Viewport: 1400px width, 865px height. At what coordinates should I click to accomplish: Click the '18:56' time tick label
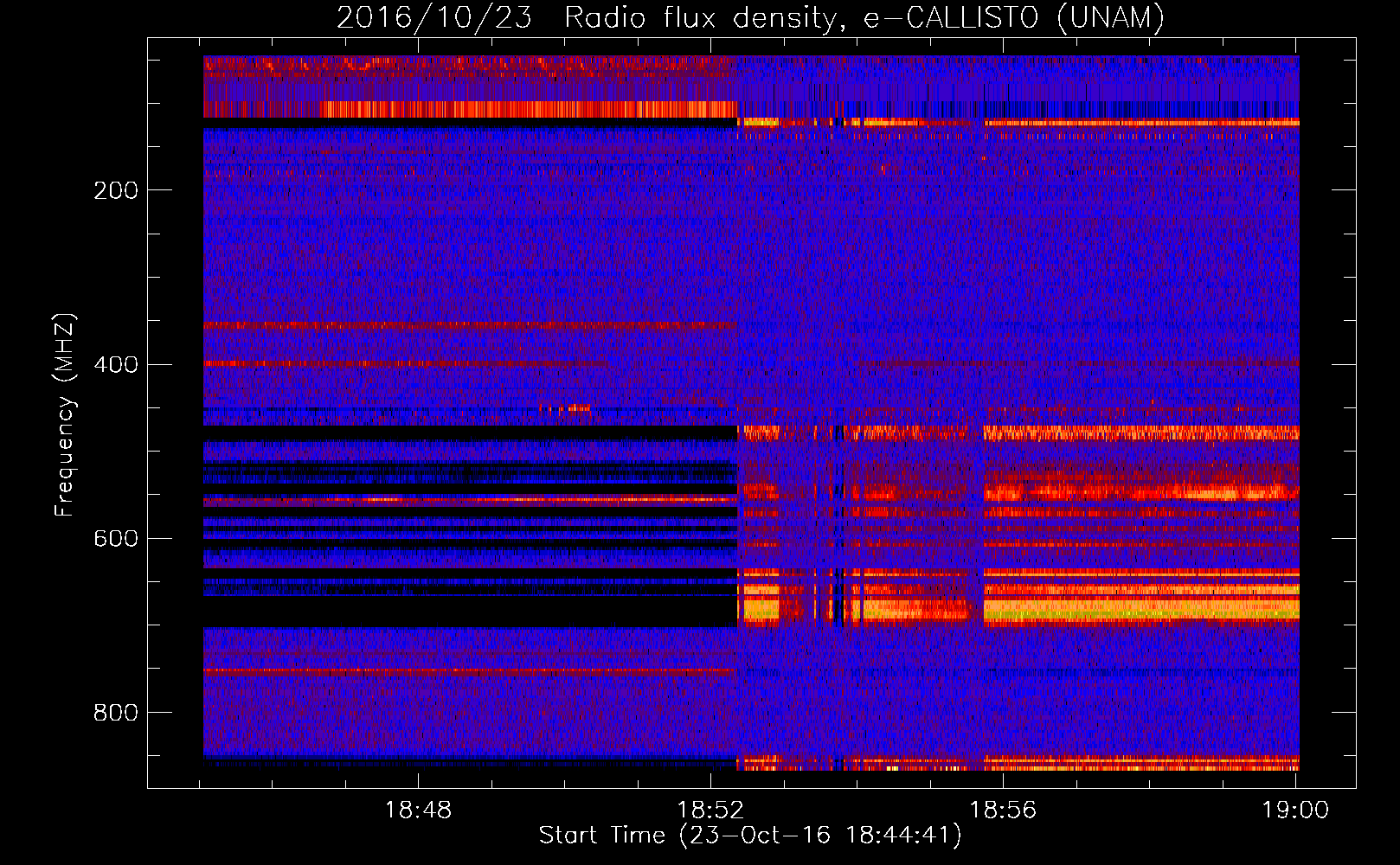pyautogui.click(x=1003, y=811)
